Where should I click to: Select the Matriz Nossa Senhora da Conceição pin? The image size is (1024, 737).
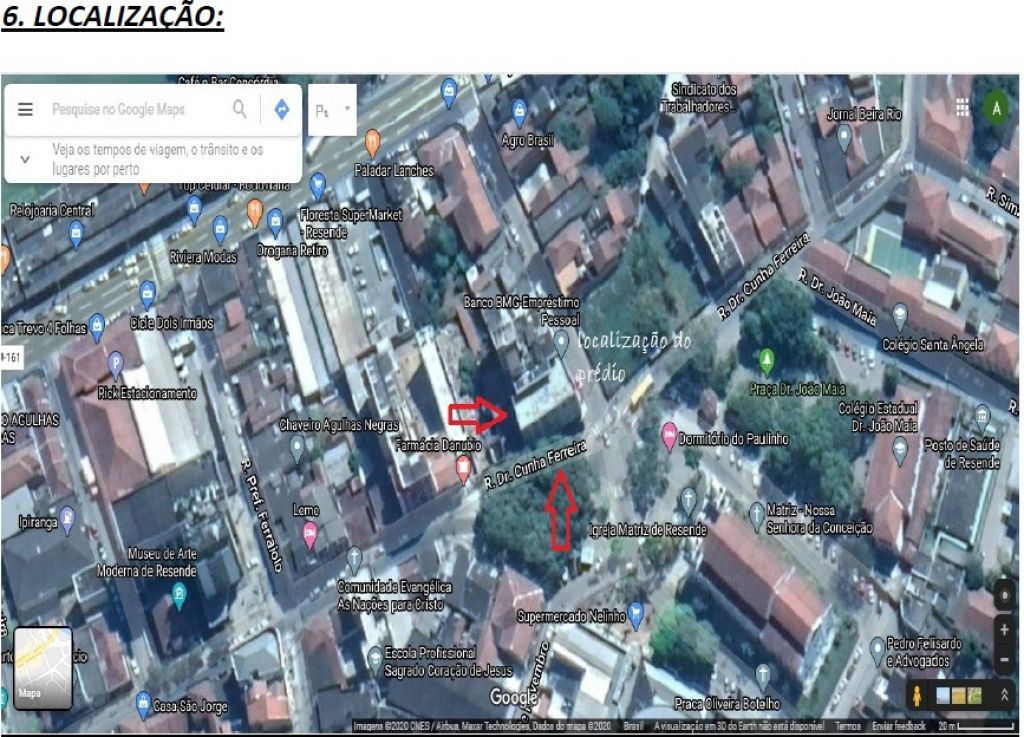click(x=756, y=516)
